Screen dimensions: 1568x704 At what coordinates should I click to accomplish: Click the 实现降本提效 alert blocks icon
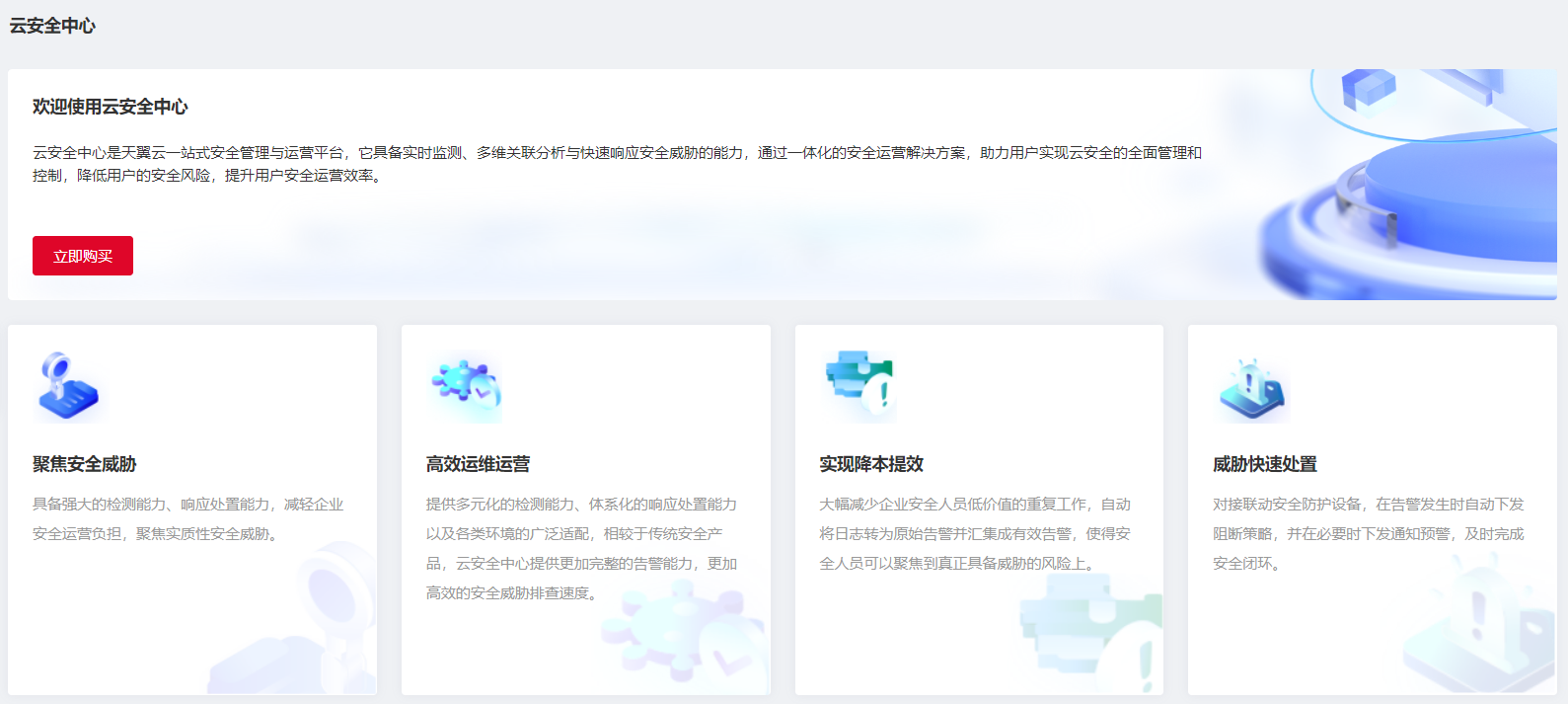pos(860,387)
